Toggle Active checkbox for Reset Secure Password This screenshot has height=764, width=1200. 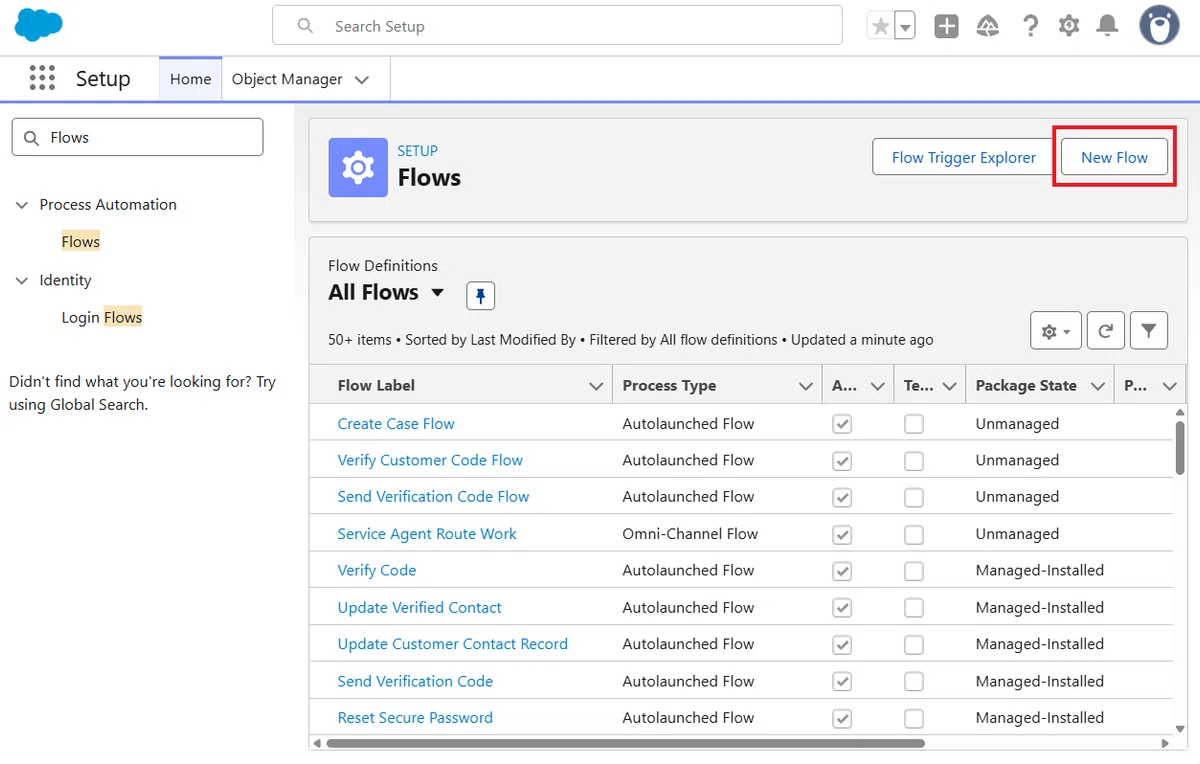click(842, 718)
